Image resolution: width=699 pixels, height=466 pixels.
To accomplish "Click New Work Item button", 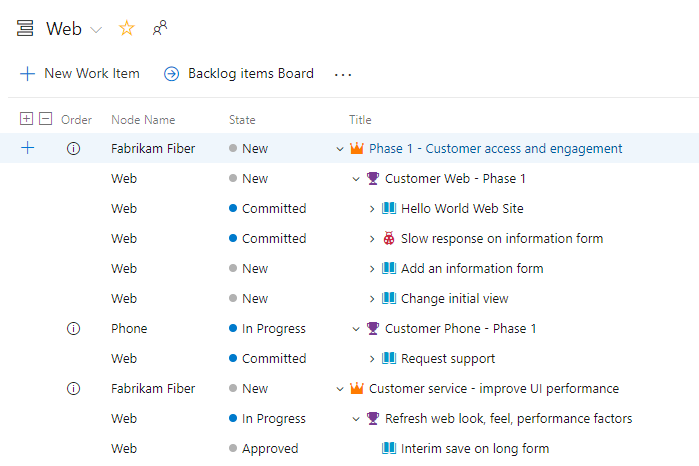I will tap(80, 74).
